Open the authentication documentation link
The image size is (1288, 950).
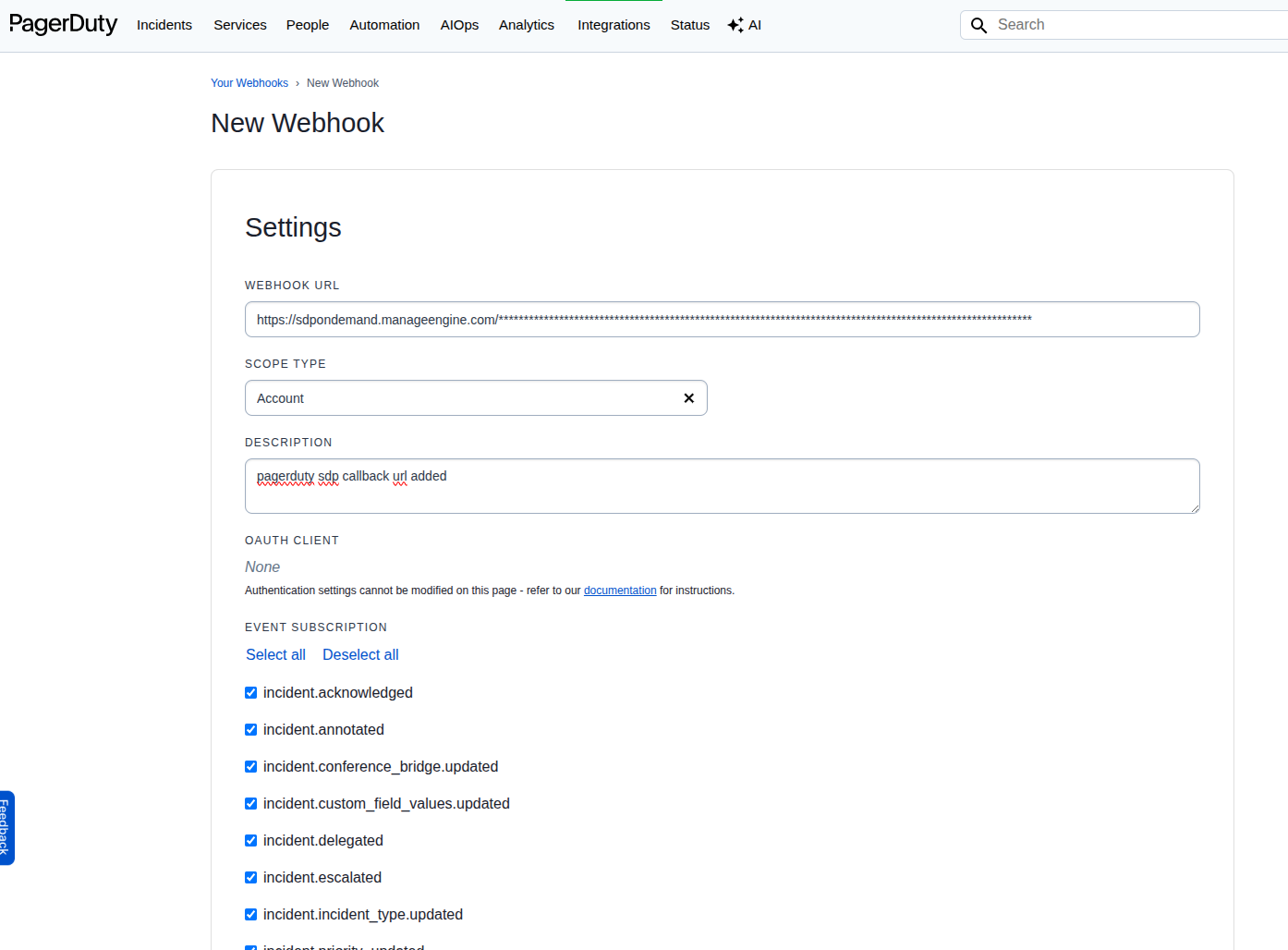tap(620, 591)
